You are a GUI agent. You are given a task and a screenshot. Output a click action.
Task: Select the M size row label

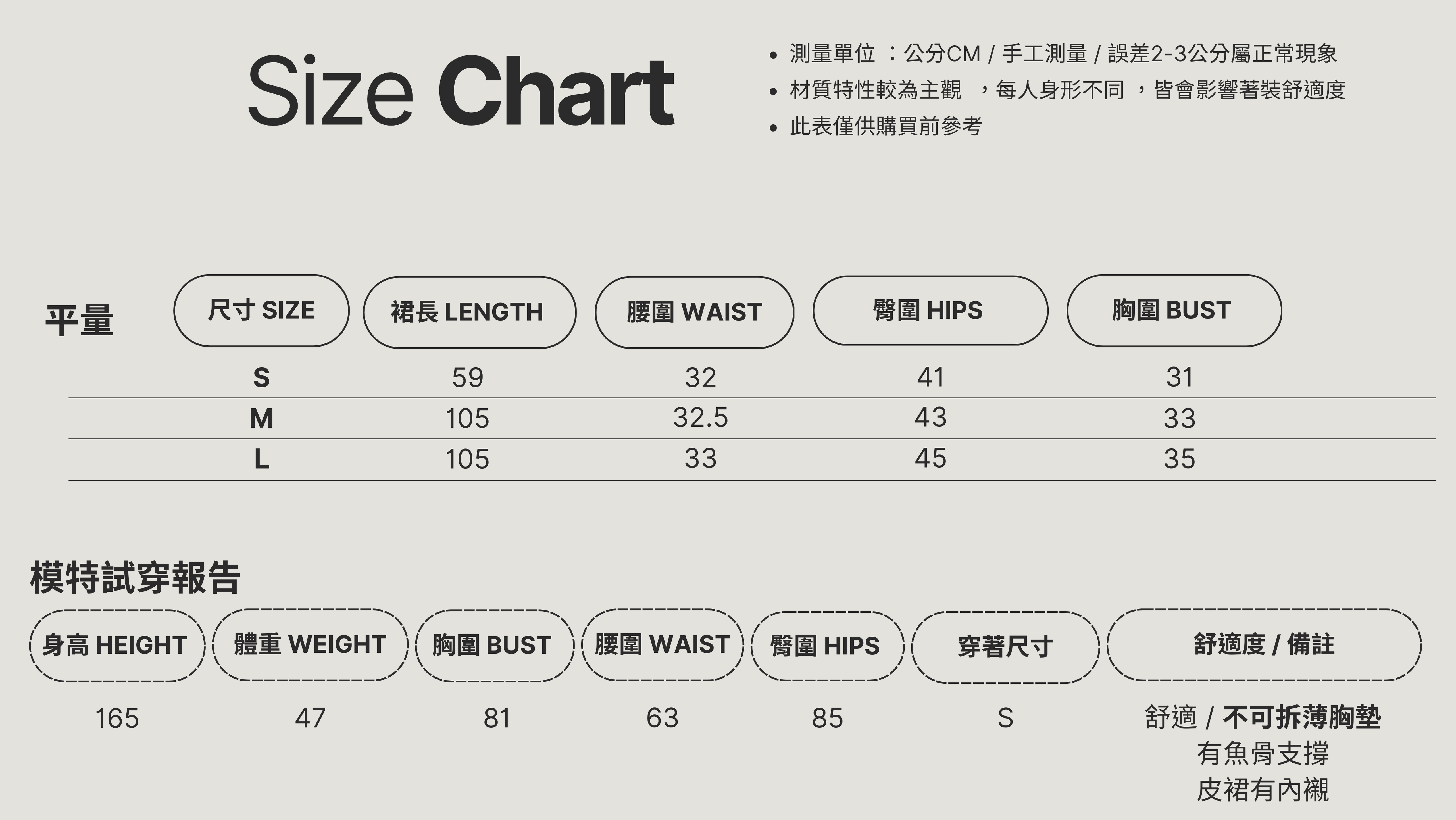[261, 419]
